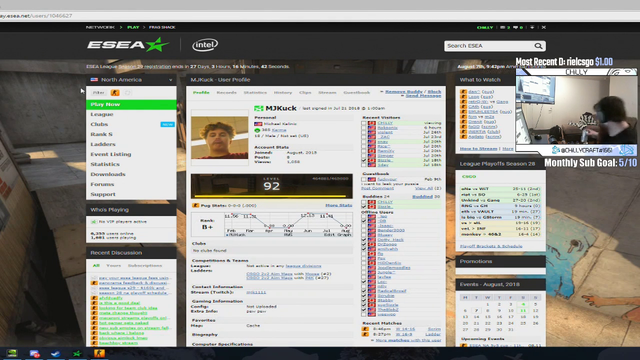Click the Send Message link
The width and height of the screenshot is (640, 360).
click(x=423, y=96)
